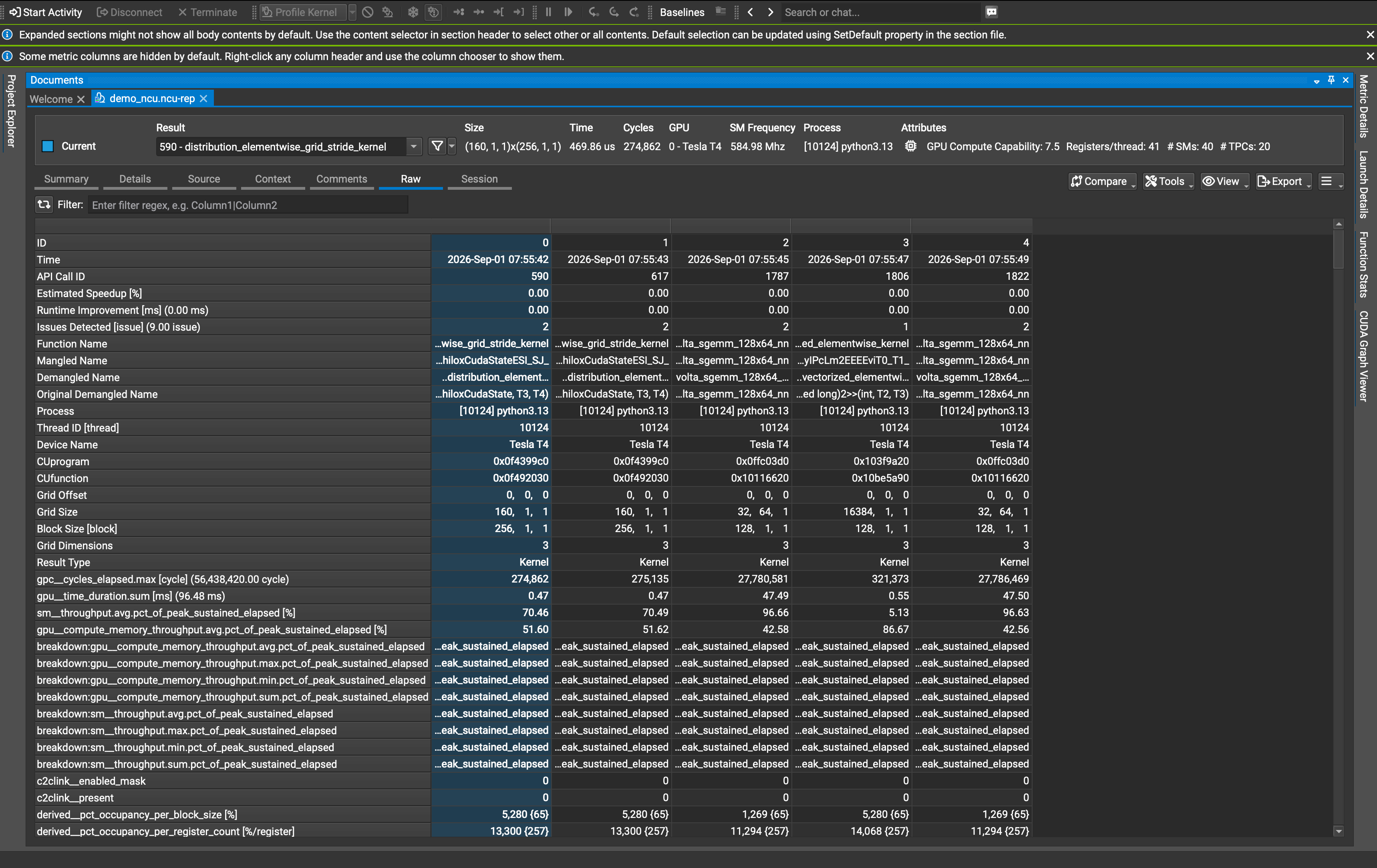The height and width of the screenshot is (868, 1377).
Task: Click the Search or chat field
Action: click(x=881, y=12)
